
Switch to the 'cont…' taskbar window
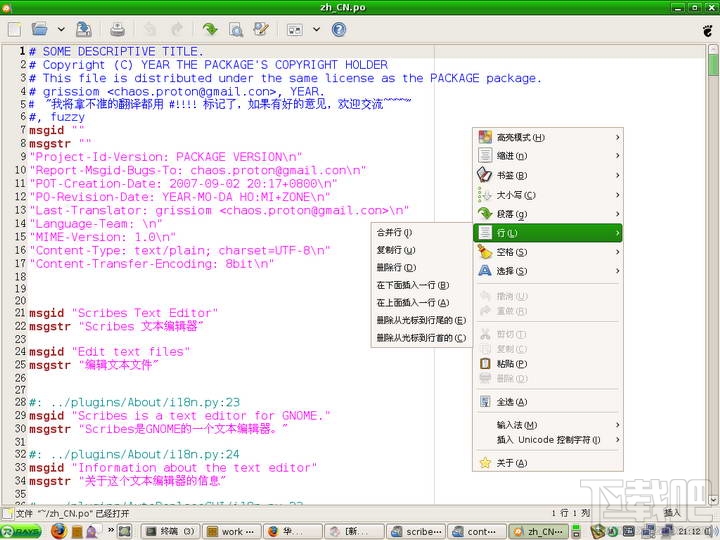pos(477,532)
